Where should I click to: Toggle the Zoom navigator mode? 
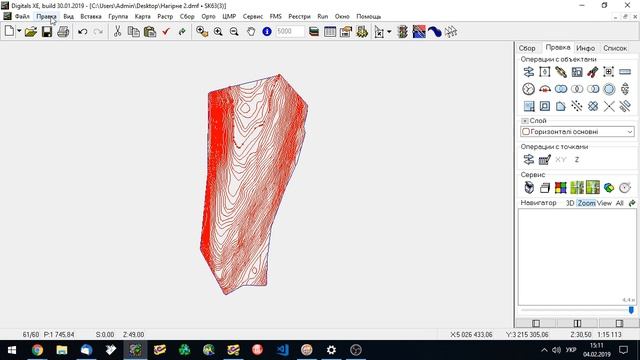[x=586, y=203]
